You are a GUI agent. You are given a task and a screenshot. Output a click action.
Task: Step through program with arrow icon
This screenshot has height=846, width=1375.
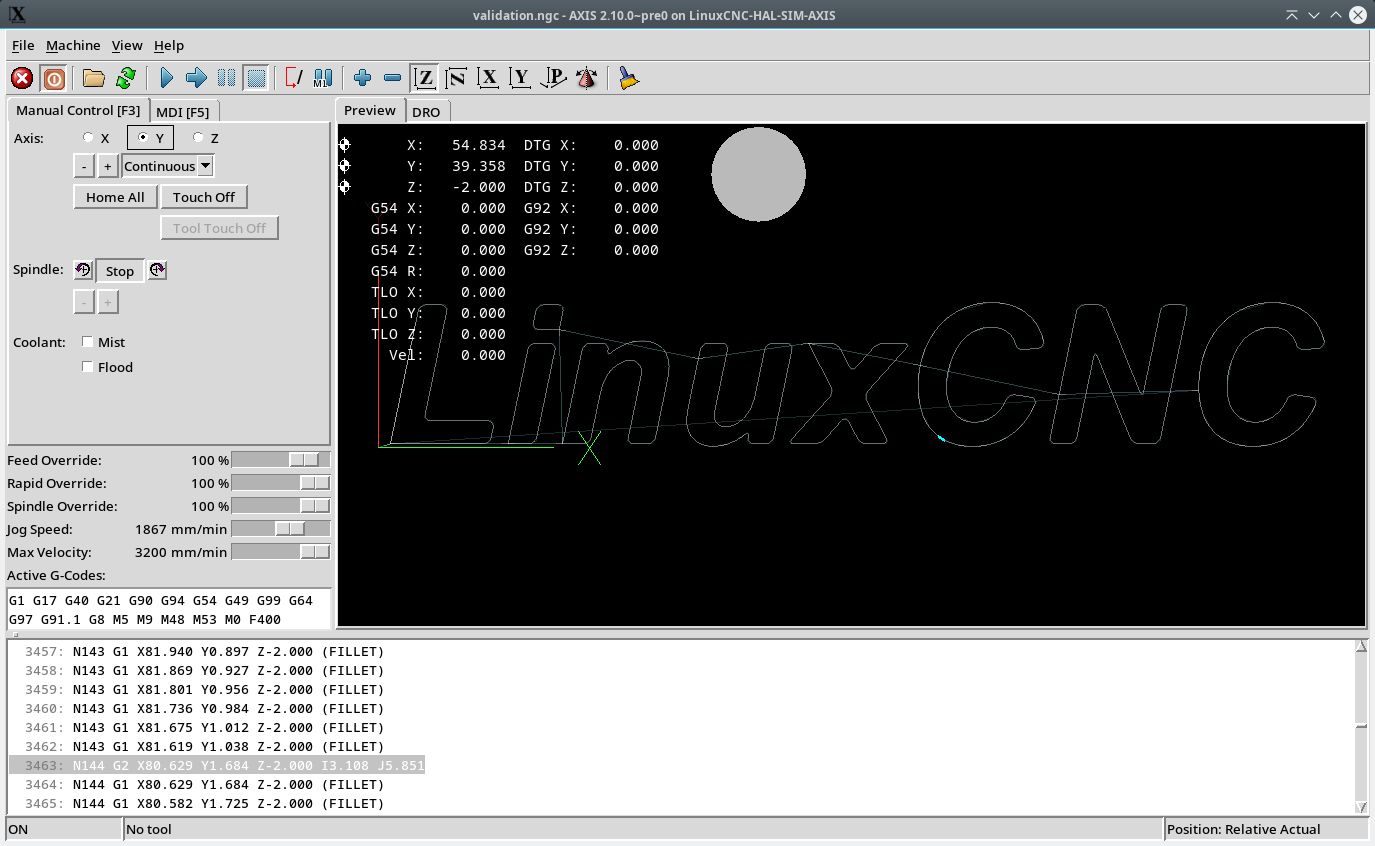point(196,78)
